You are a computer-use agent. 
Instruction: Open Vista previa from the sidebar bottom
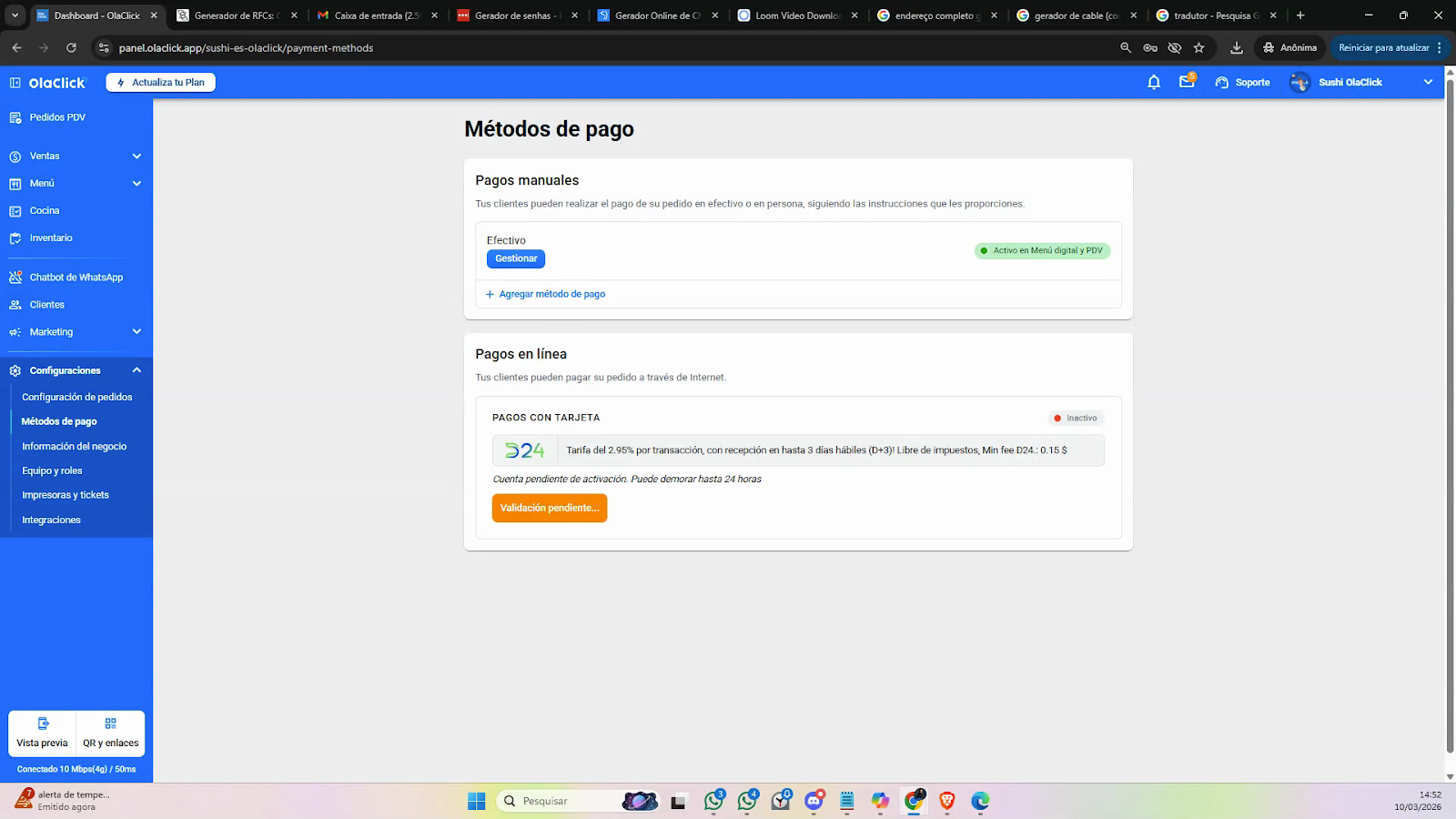click(x=42, y=733)
